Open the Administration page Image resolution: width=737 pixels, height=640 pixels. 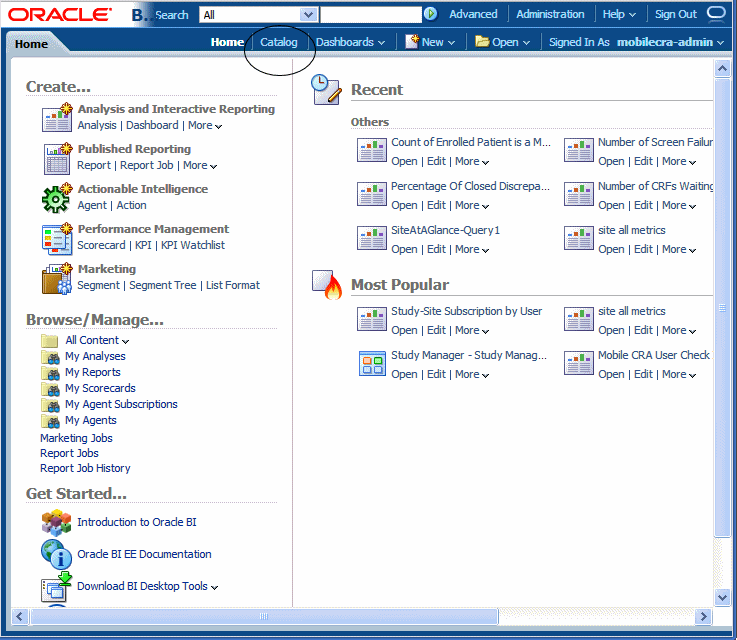tap(550, 14)
